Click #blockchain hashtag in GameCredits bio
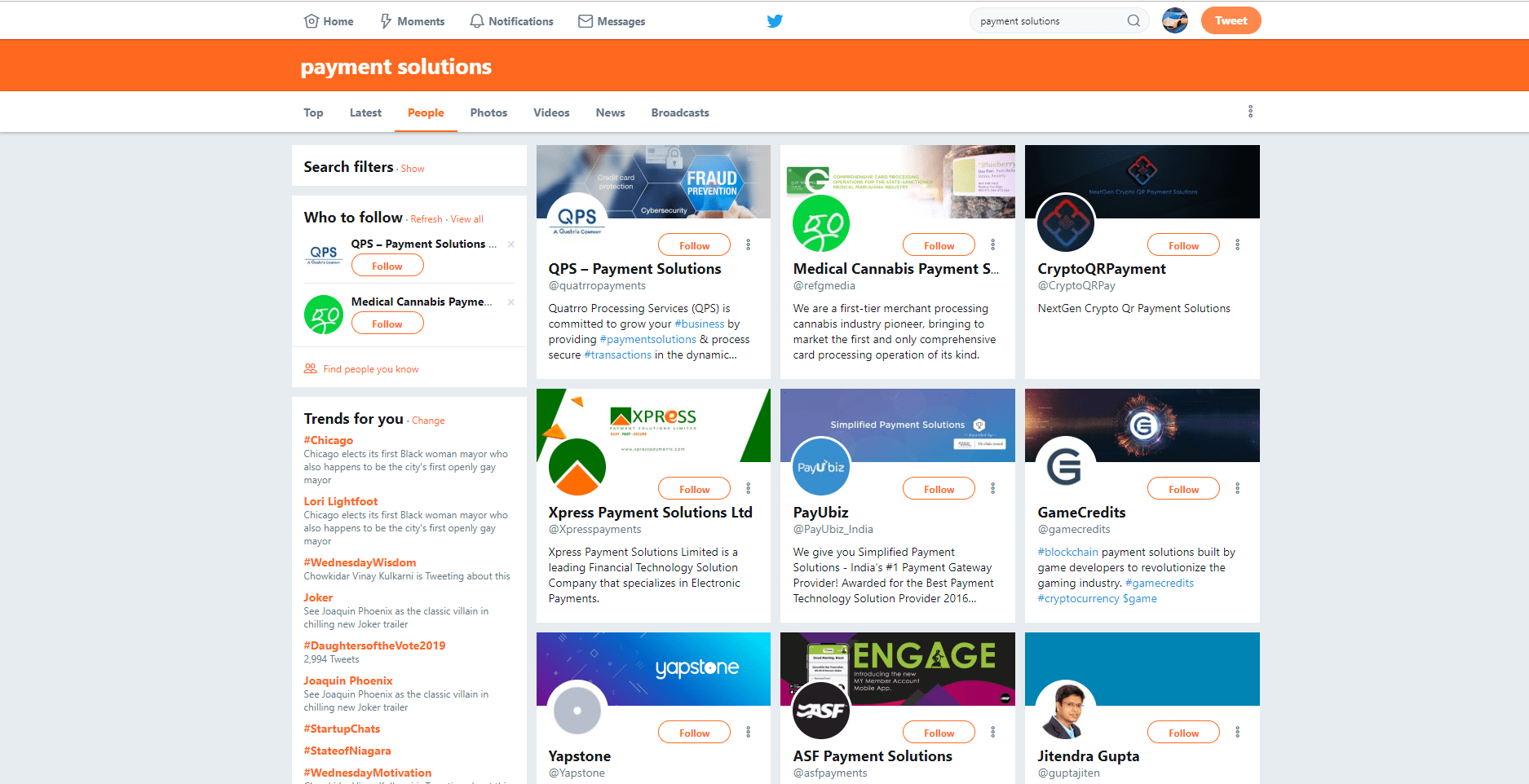Screen dimensions: 1529x784 pos(1068,552)
